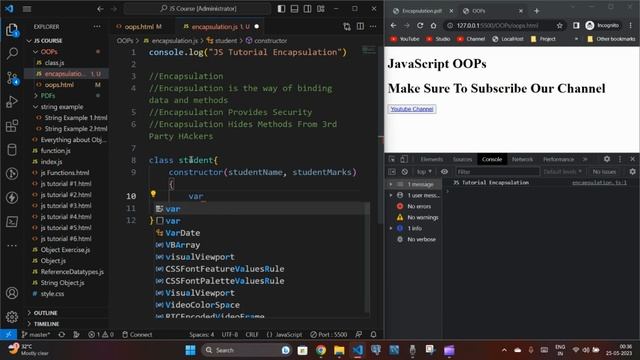The image size is (640, 360).
Task: Open the Extensions view
Action: (12, 126)
